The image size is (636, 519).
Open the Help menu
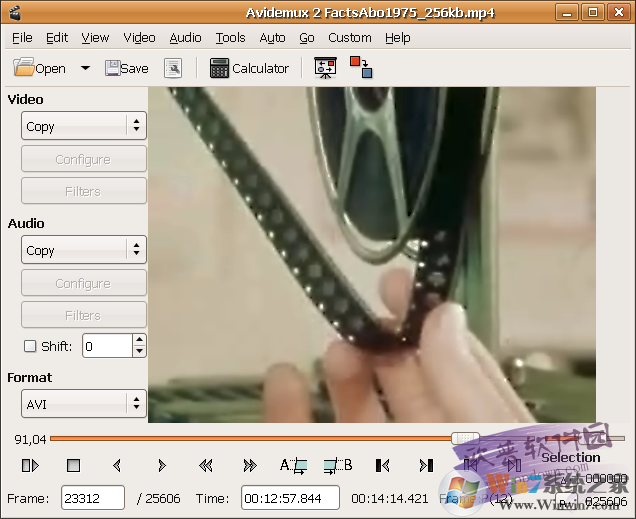(398, 38)
